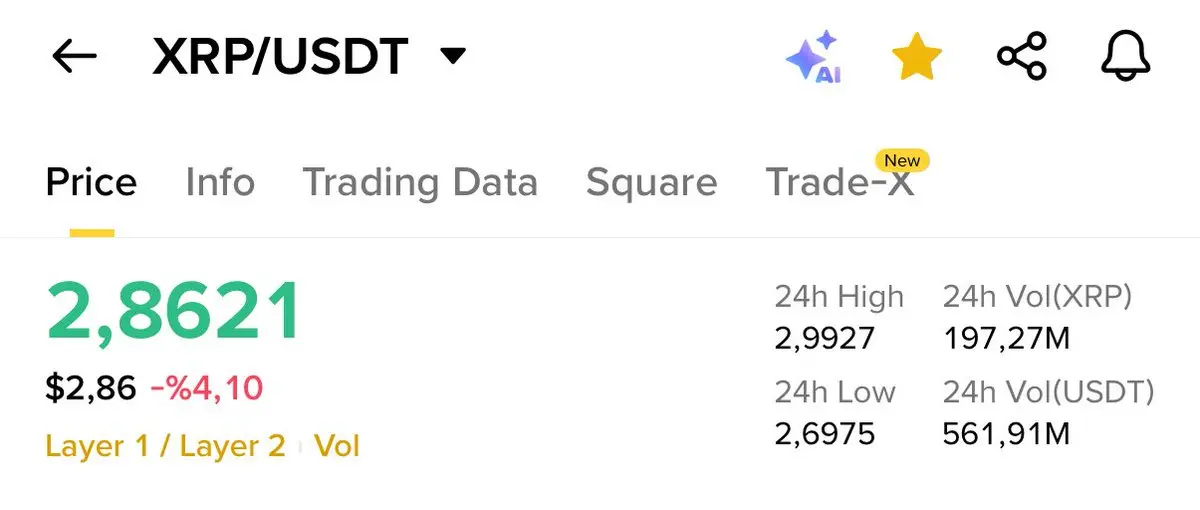The image size is (1200, 510).
Task: Switch to the Info tab
Action: pyautogui.click(x=220, y=182)
